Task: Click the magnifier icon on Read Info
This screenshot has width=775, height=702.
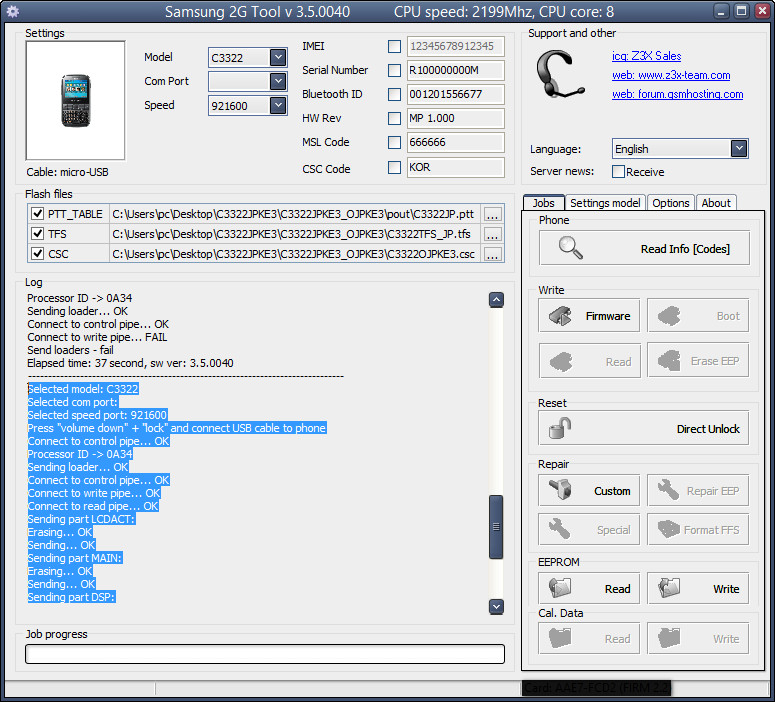Action: [570, 248]
